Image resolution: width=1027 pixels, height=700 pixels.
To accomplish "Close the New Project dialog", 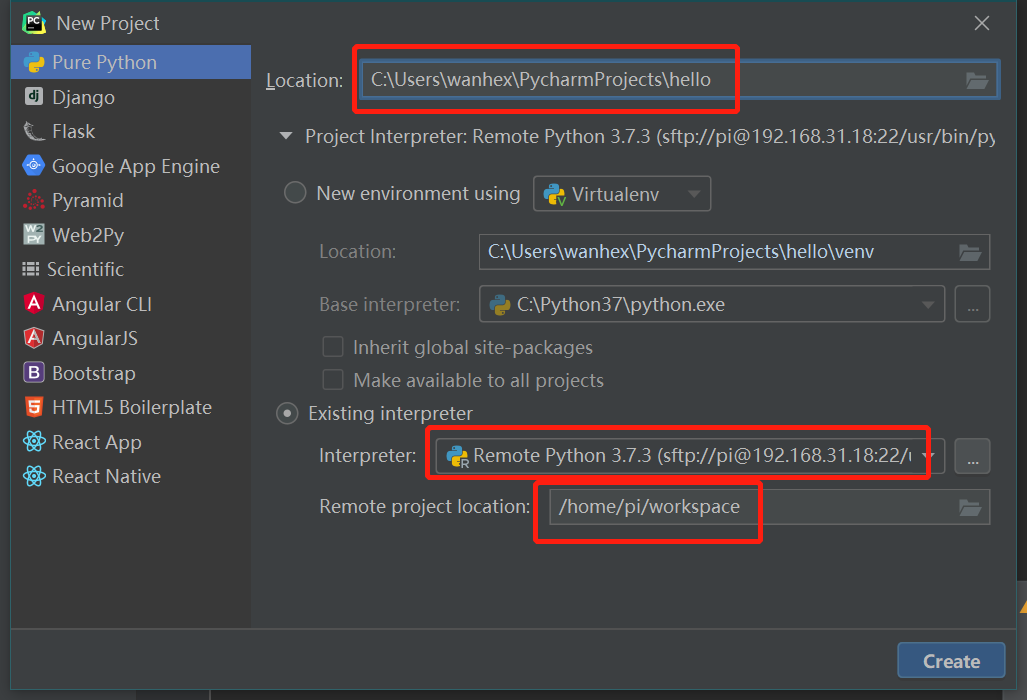I will tap(982, 24).
